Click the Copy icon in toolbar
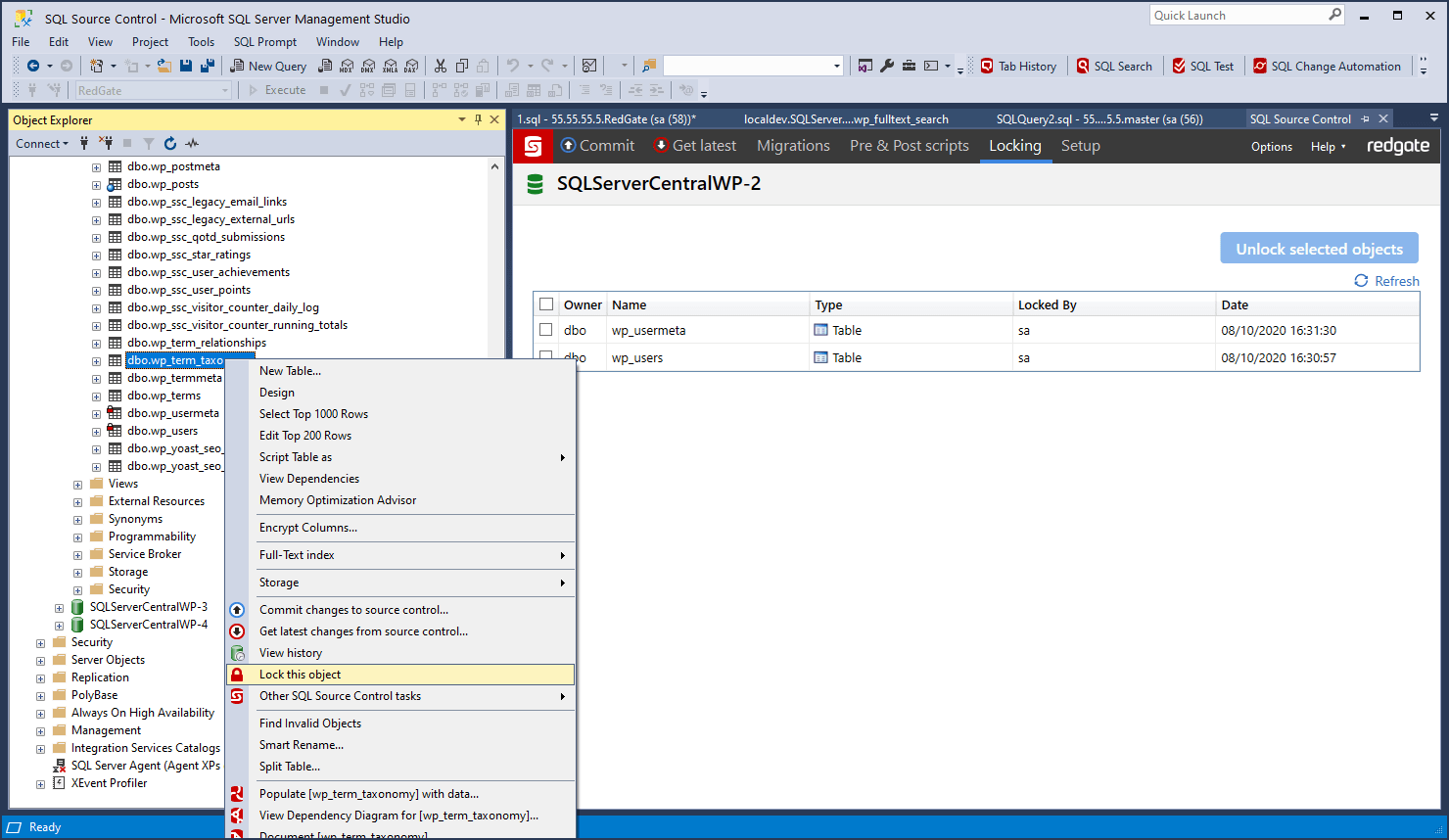 (462, 66)
